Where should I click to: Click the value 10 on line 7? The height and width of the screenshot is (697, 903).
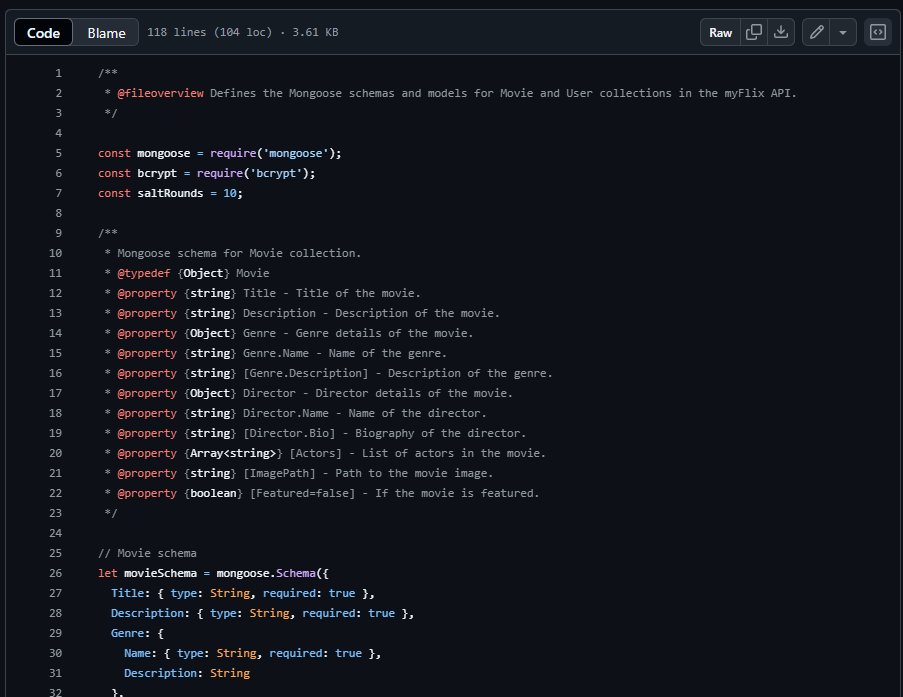pos(230,193)
